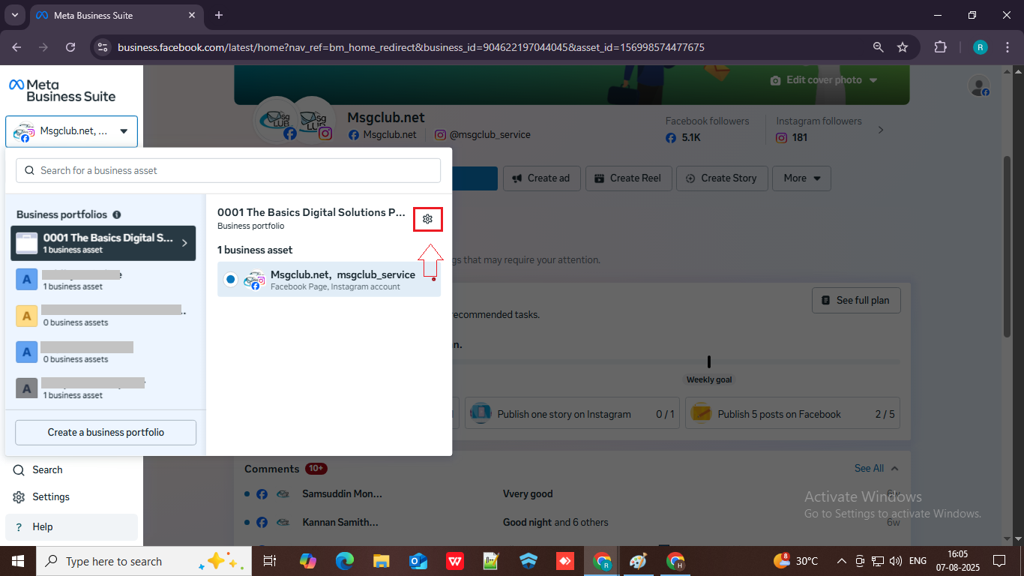
Task: Open the Edit cover photo dropdown
Action: [x=824, y=80]
